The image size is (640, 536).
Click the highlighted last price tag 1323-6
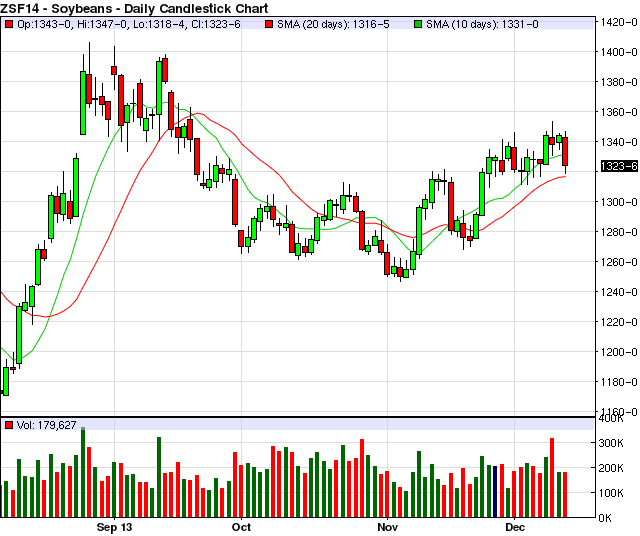click(619, 166)
